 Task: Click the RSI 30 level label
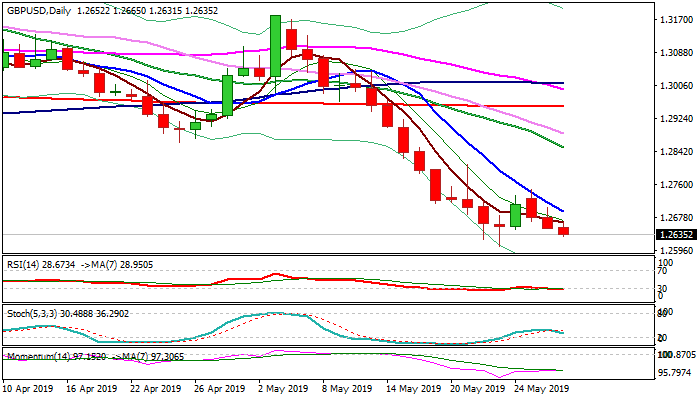point(663,290)
